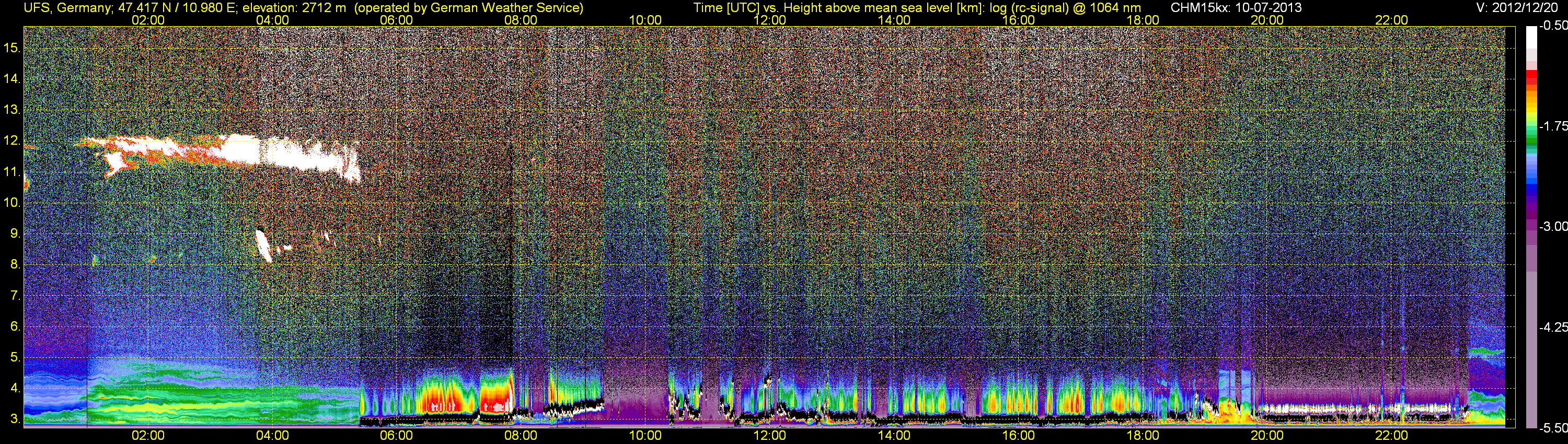This screenshot has height=444, width=1568.
Task: Click the 14:00 label on the top time axis
Action: coord(894,20)
